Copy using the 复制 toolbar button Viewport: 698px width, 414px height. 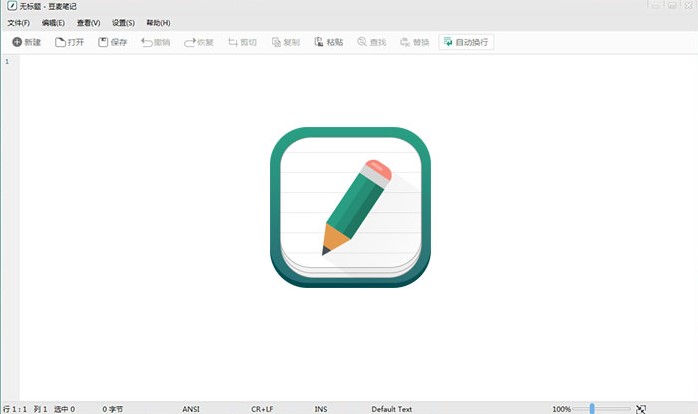(x=285, y=42)
